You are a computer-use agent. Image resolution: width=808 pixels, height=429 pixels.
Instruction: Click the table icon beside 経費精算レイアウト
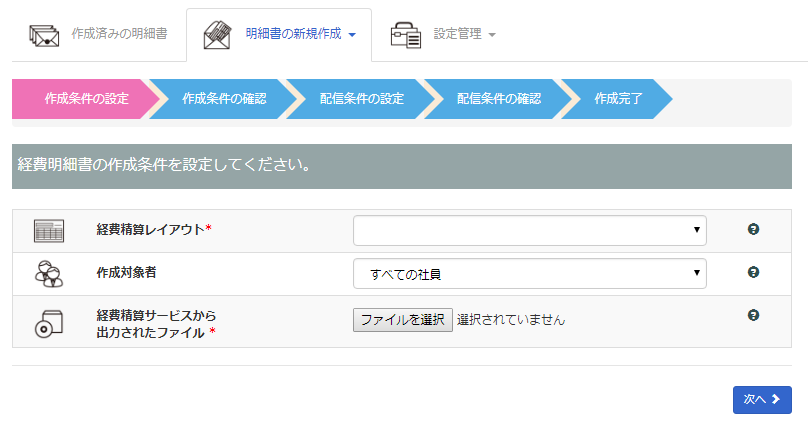(x=49, y=230)
